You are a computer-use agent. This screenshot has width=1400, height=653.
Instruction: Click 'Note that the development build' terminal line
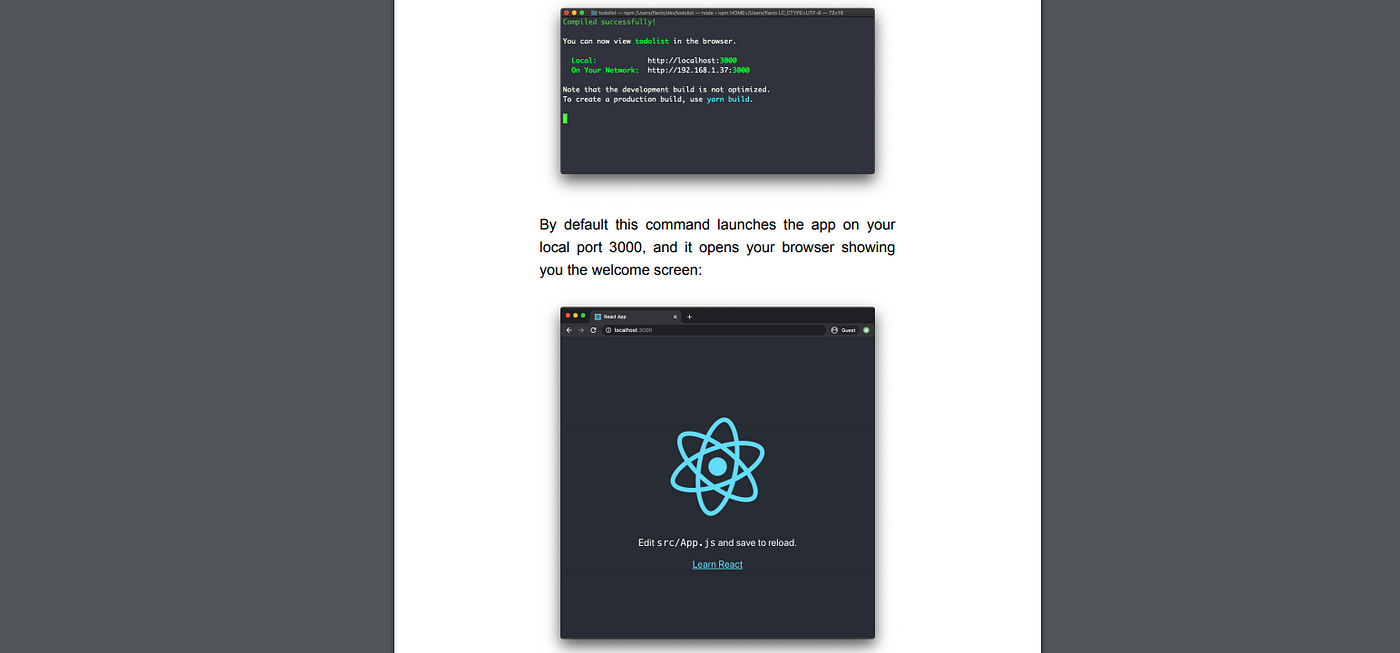coord(666,89)
